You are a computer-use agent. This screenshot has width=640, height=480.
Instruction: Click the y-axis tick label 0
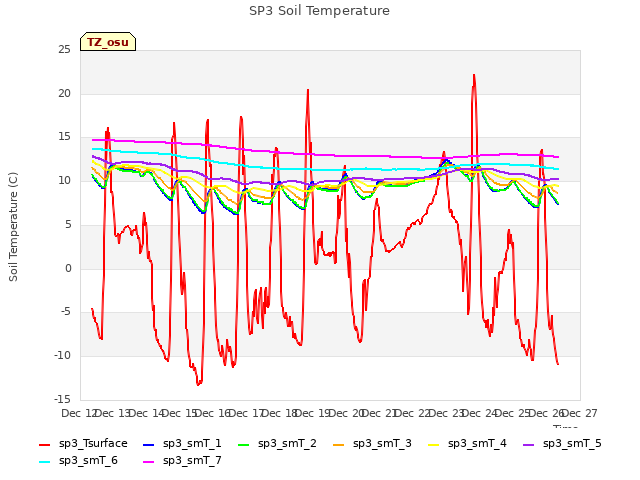68,268
